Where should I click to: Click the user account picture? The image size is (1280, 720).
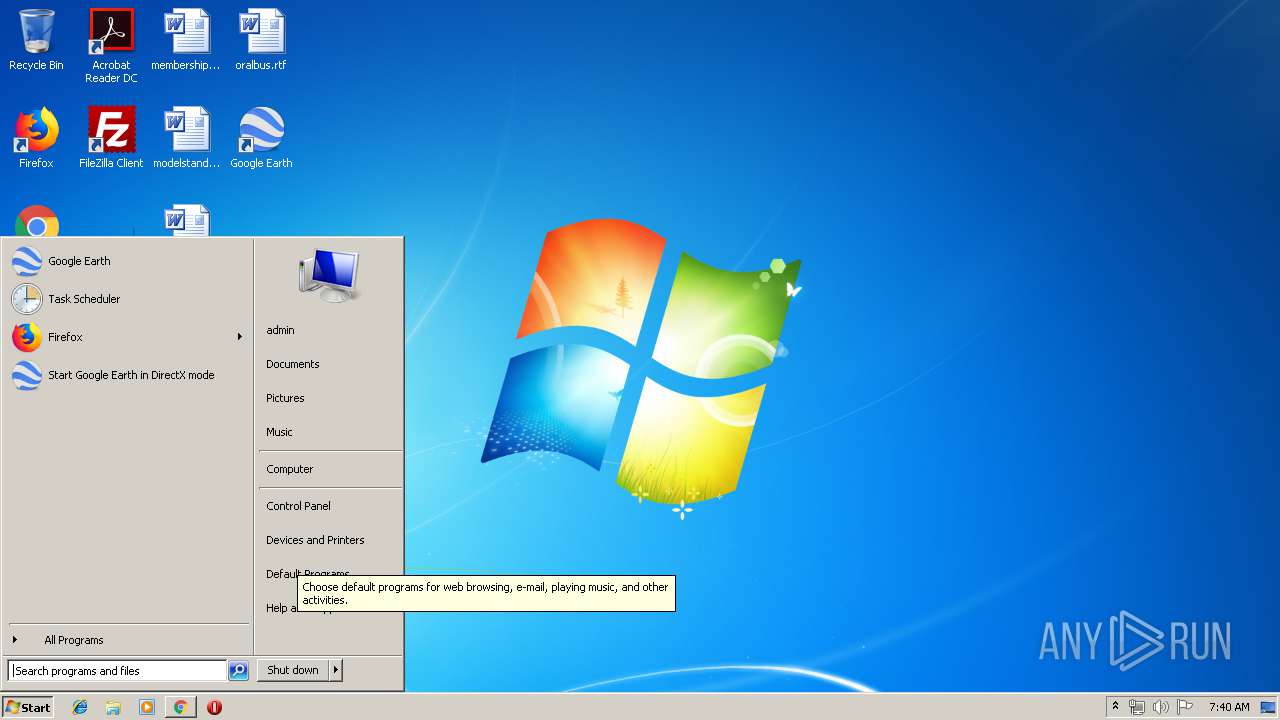point(329,275)
